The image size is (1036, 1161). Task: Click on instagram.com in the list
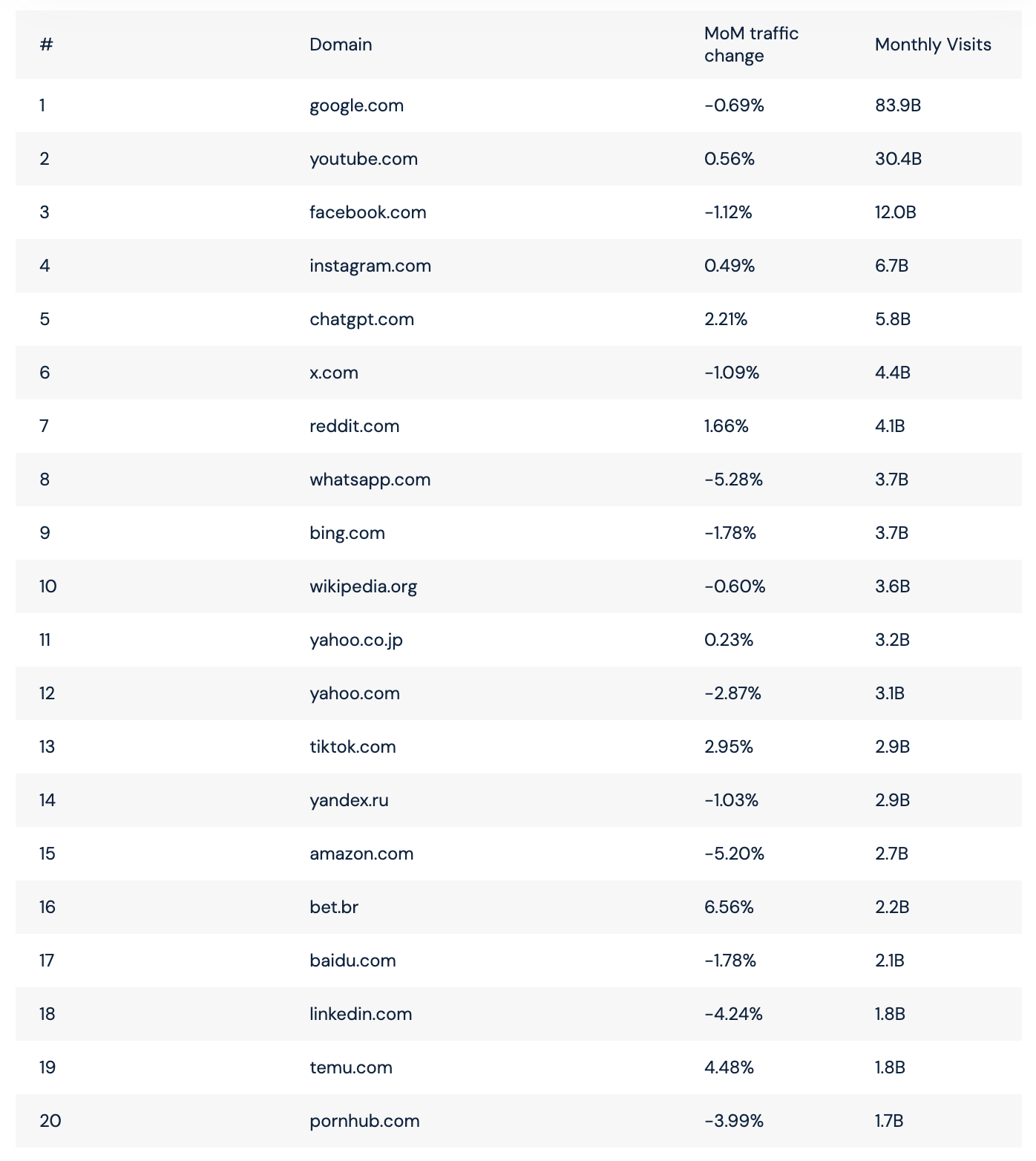click(x=370, y=266)
